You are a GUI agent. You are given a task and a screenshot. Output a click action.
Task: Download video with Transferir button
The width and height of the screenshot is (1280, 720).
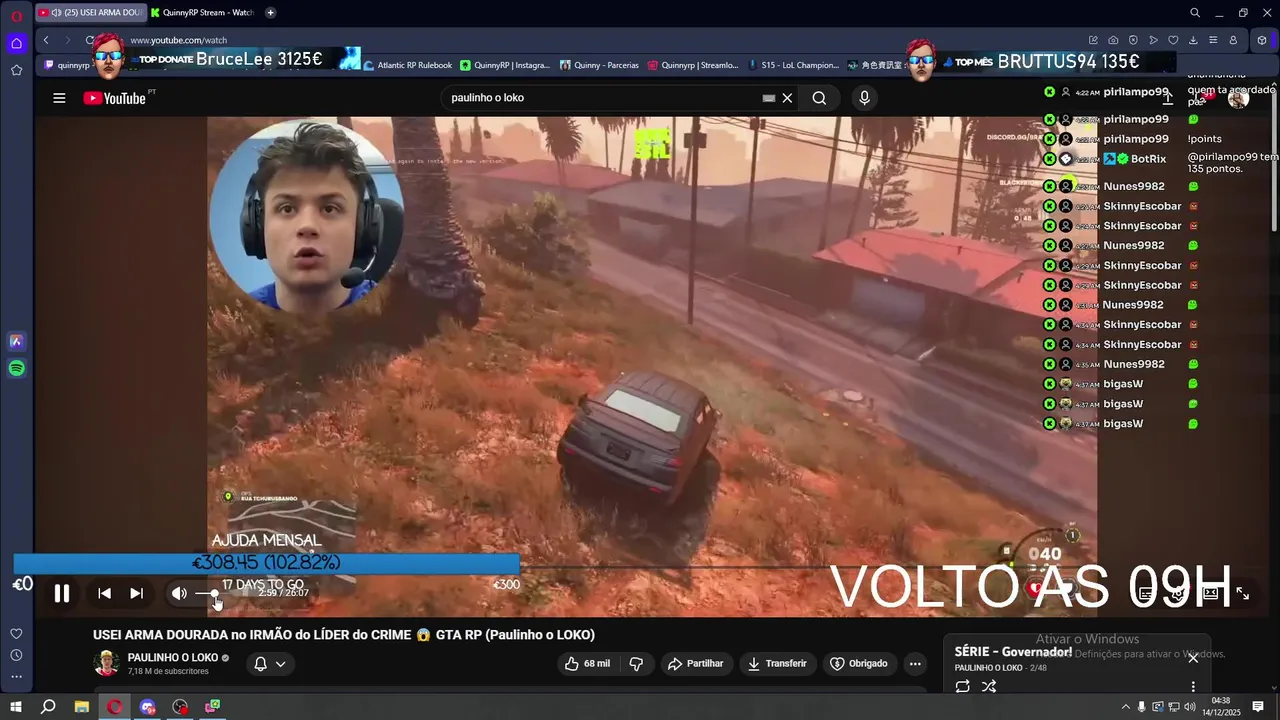(x=777, y=663)
